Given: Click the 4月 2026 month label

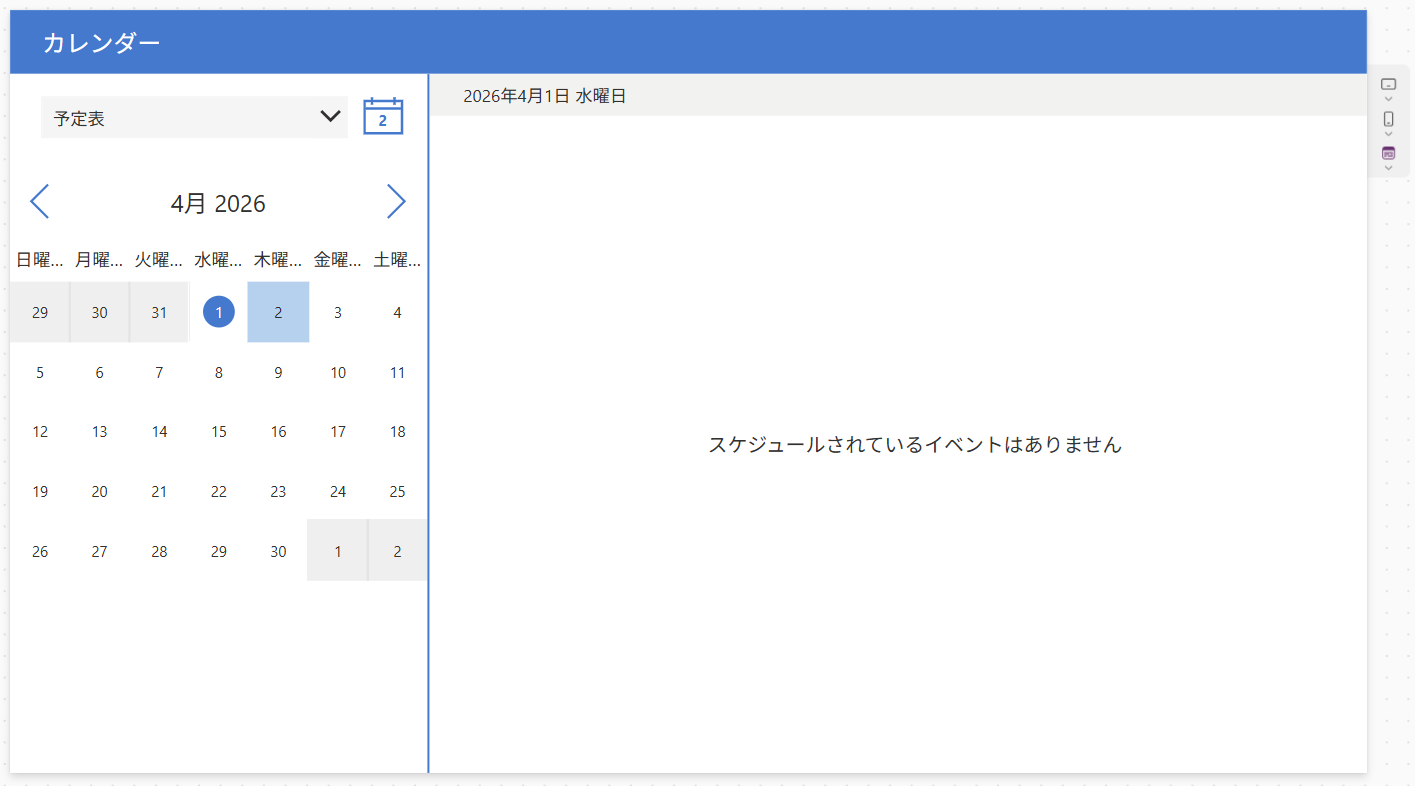Looking at the screenshot, I should click(218, 204).
